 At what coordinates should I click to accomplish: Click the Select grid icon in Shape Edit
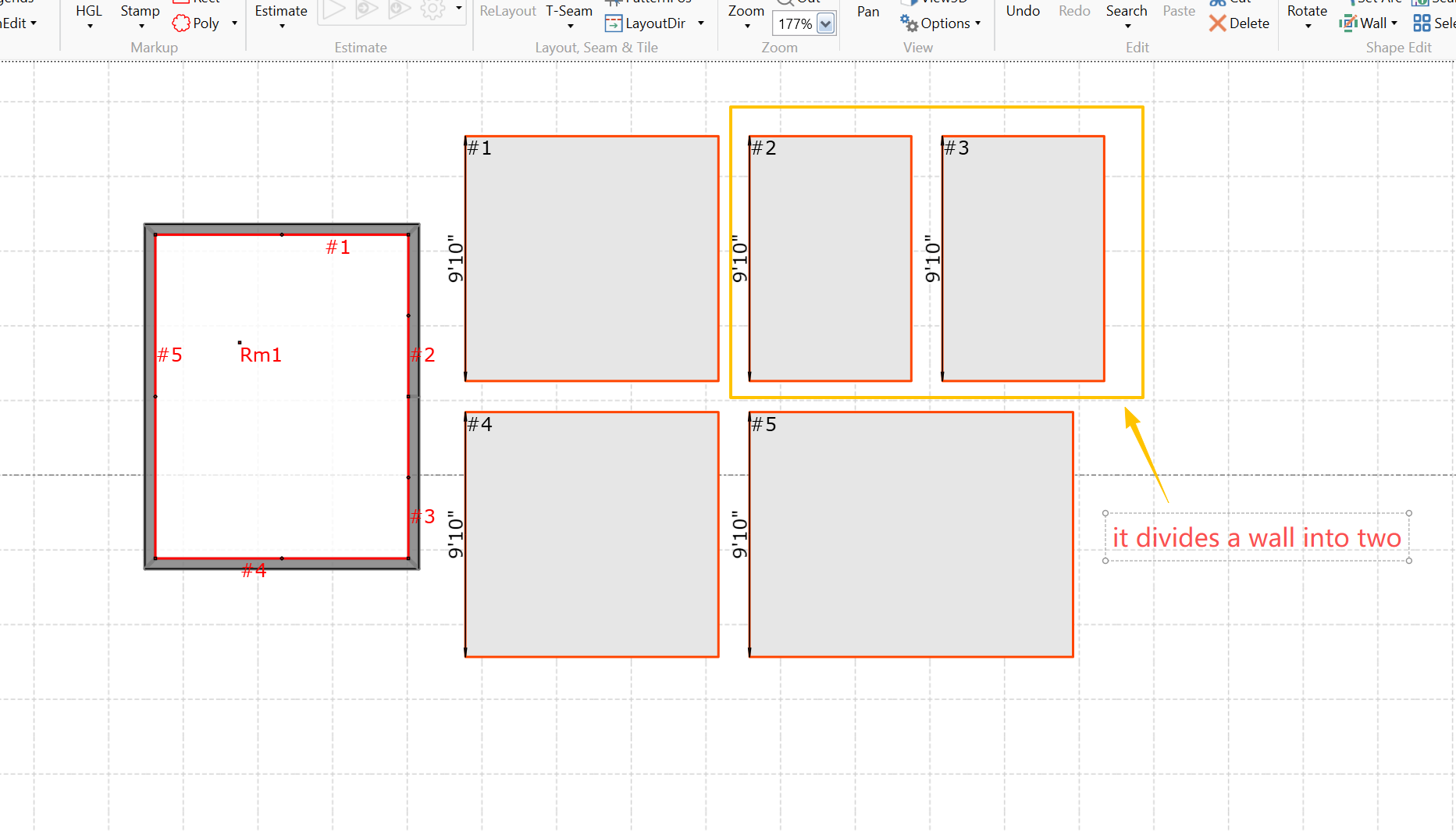pyautogui.click(x=1422, y=23)
